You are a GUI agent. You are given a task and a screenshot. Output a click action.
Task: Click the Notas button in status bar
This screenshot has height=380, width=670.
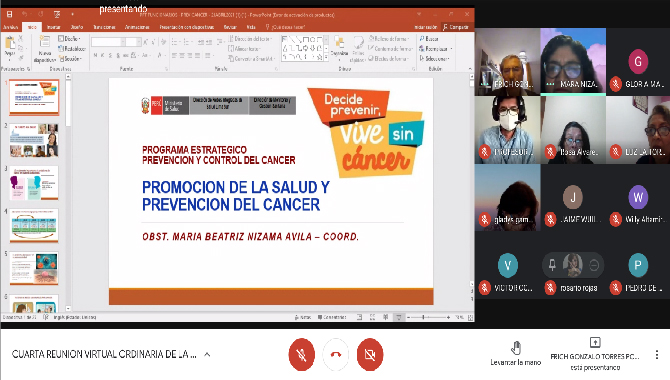303,317
